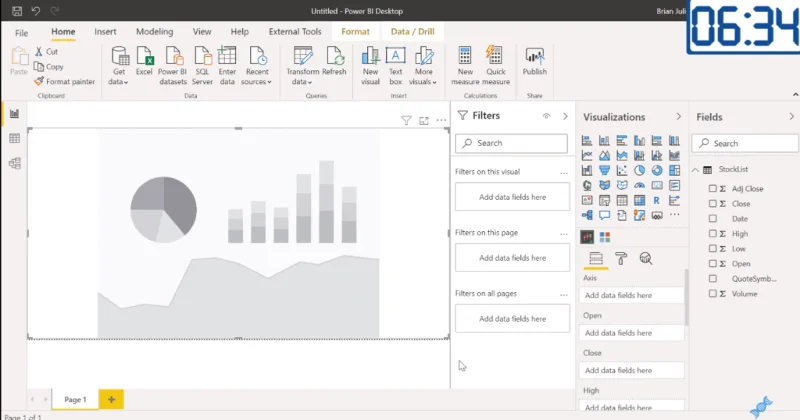Open the Get data dropdown
This screenshot has height=420, width=800.
[118, 65]
